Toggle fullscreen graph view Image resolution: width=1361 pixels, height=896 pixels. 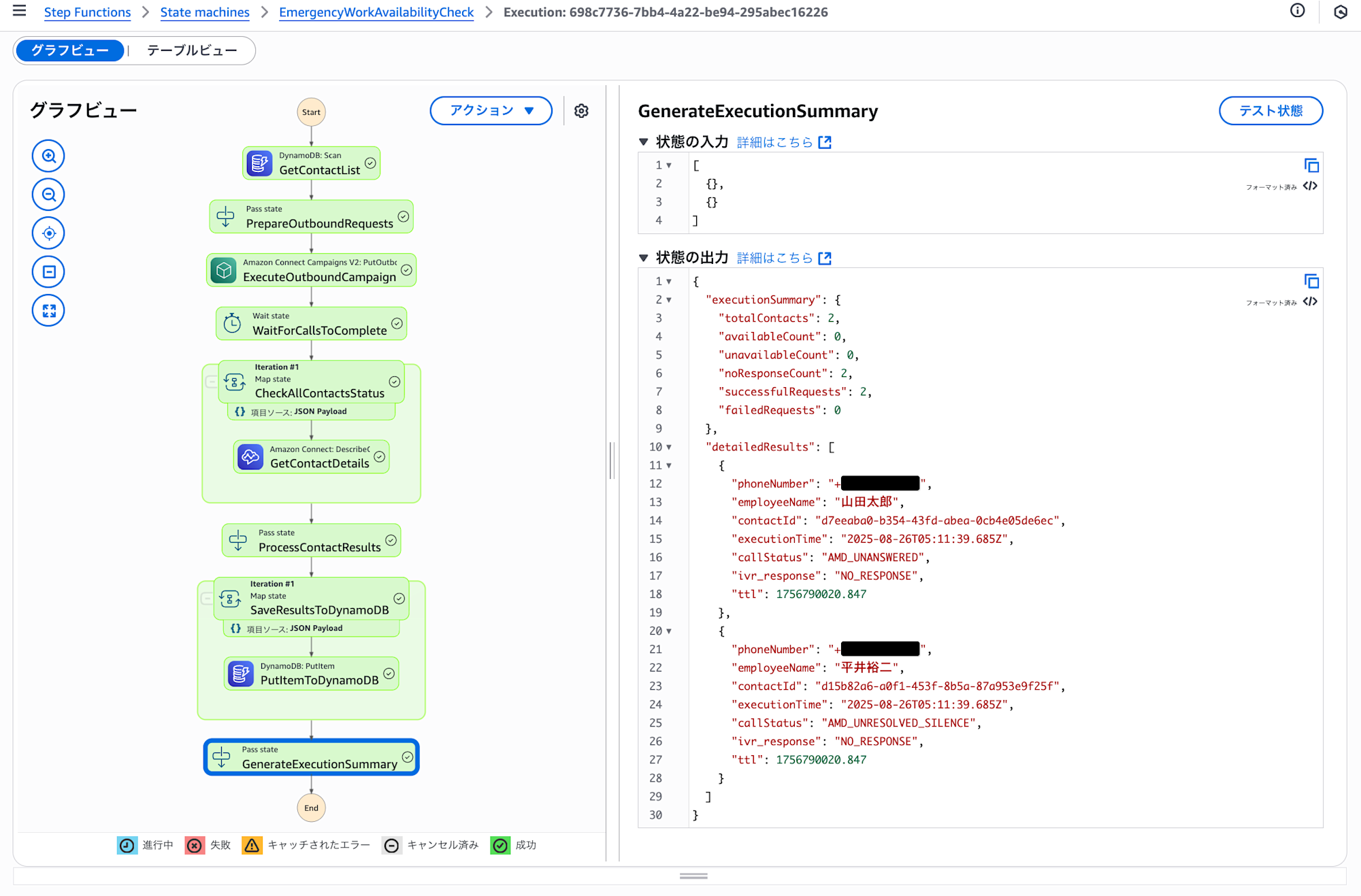point(48,311)
